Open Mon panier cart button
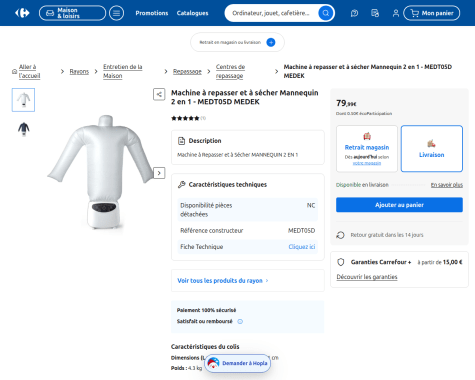Image resolution: width=475 pixels, height=380 pixels. (432, 13)
